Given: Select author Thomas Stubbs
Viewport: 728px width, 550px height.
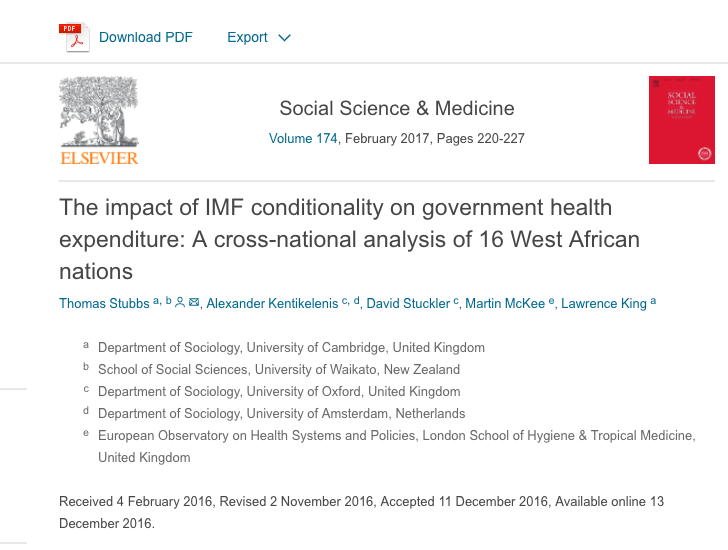Looking at the screenshot, I should pyautogui.click(x=104, y=304).
